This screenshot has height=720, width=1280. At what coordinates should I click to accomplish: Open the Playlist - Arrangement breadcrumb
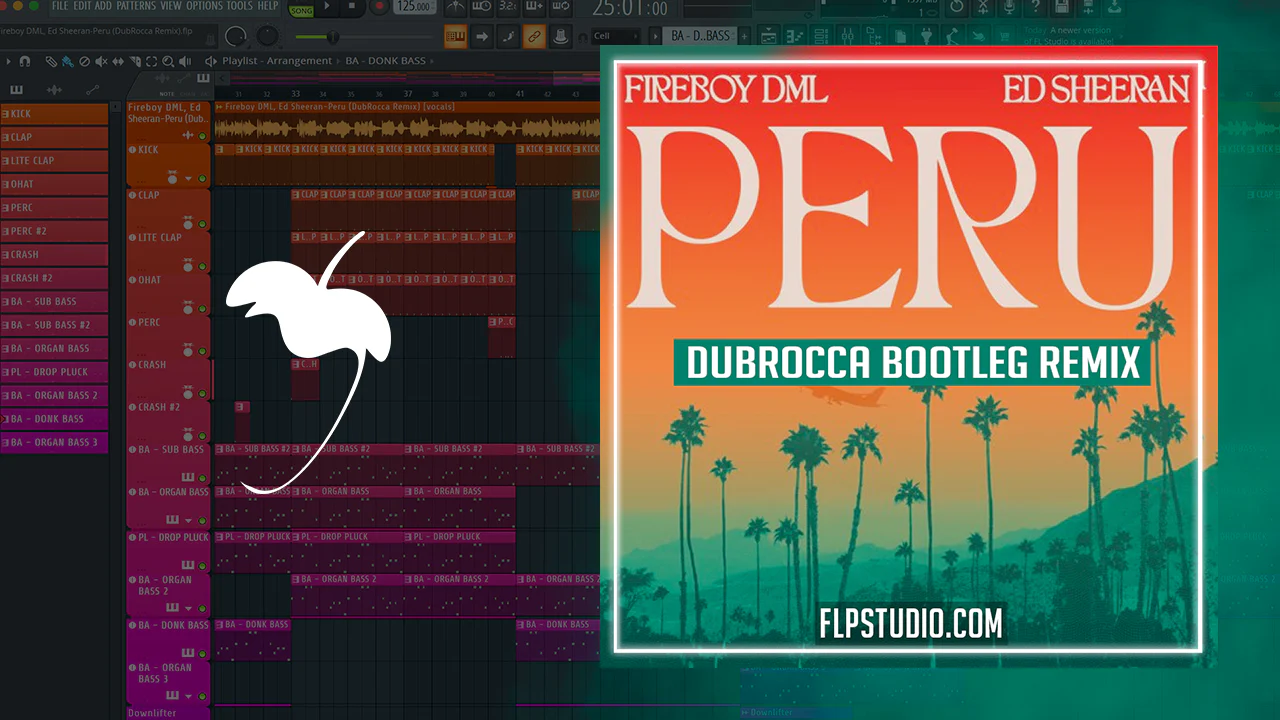(x=277, y=61)
